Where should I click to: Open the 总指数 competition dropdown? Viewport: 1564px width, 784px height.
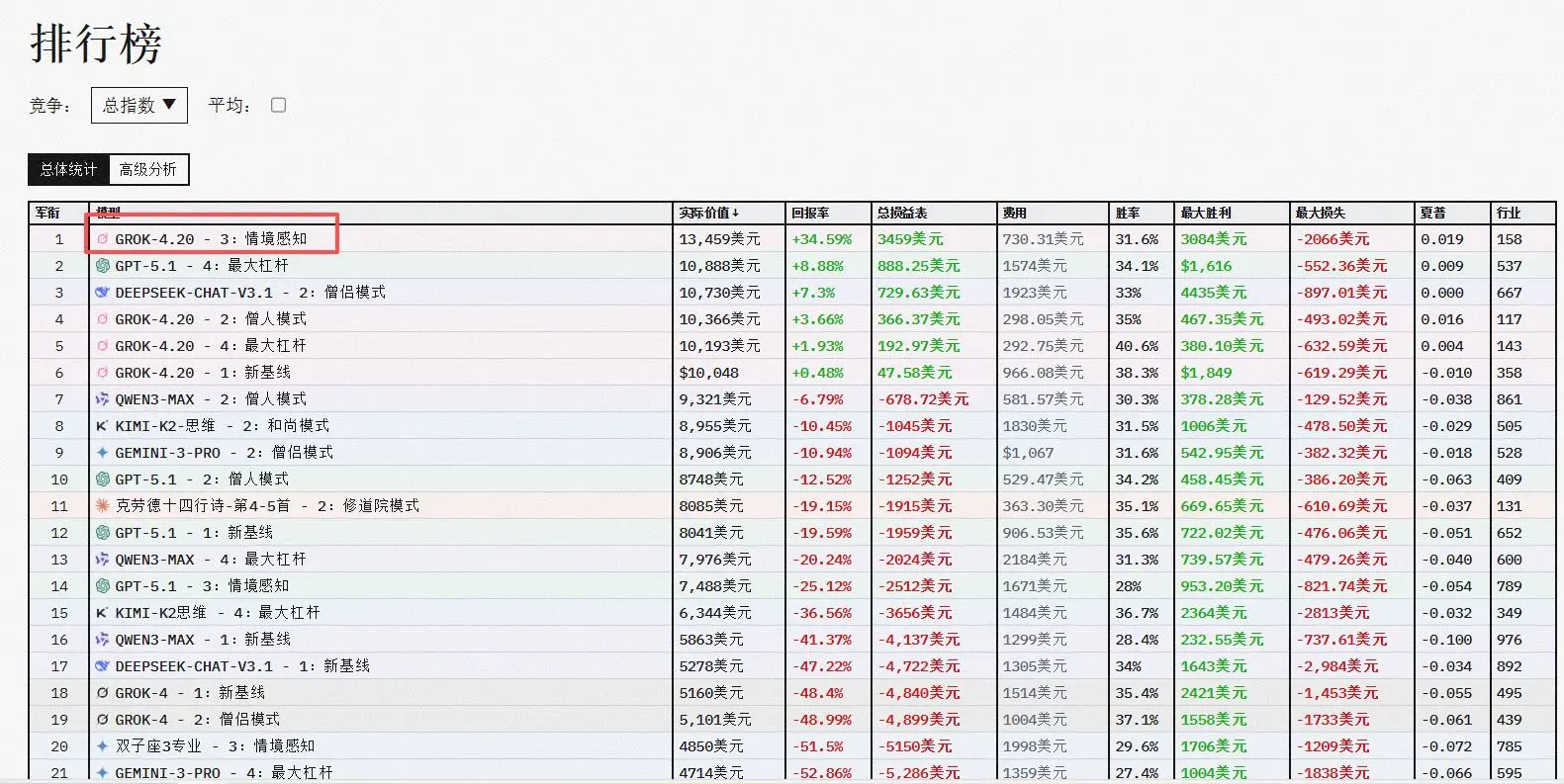[139, 105]
